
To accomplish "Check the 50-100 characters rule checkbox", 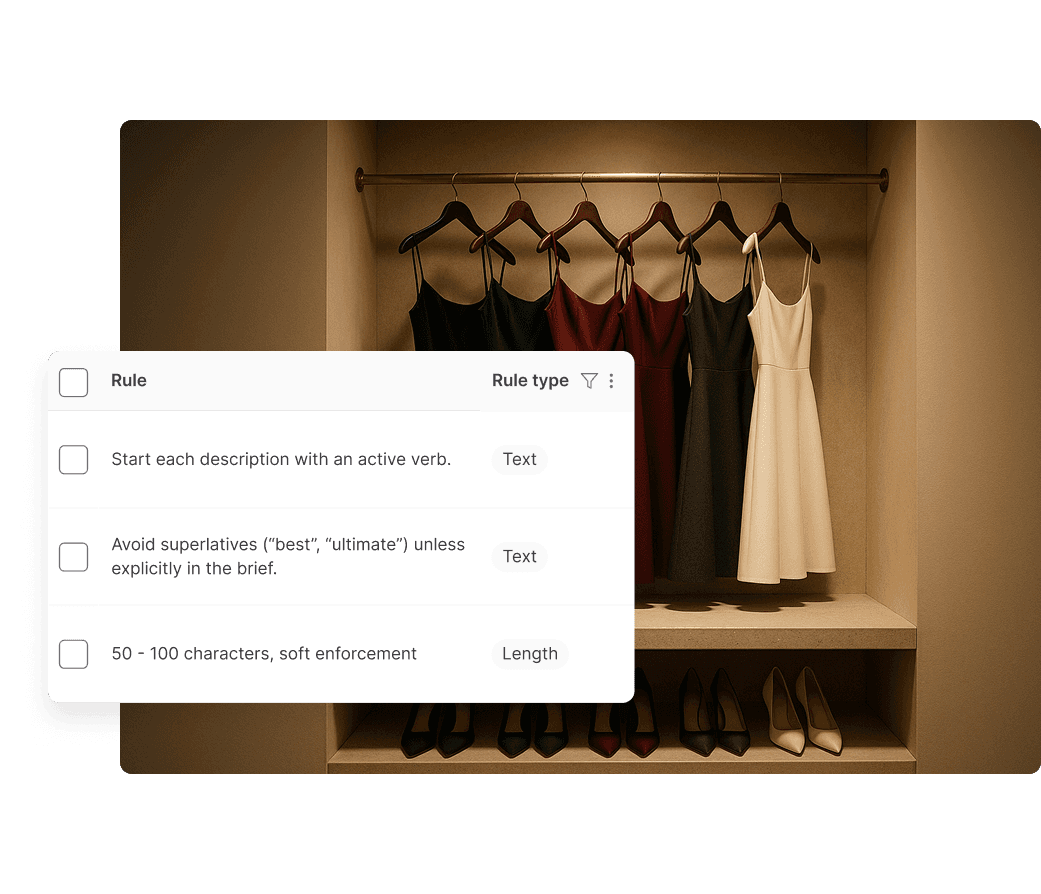I will (x=73, y=653).
